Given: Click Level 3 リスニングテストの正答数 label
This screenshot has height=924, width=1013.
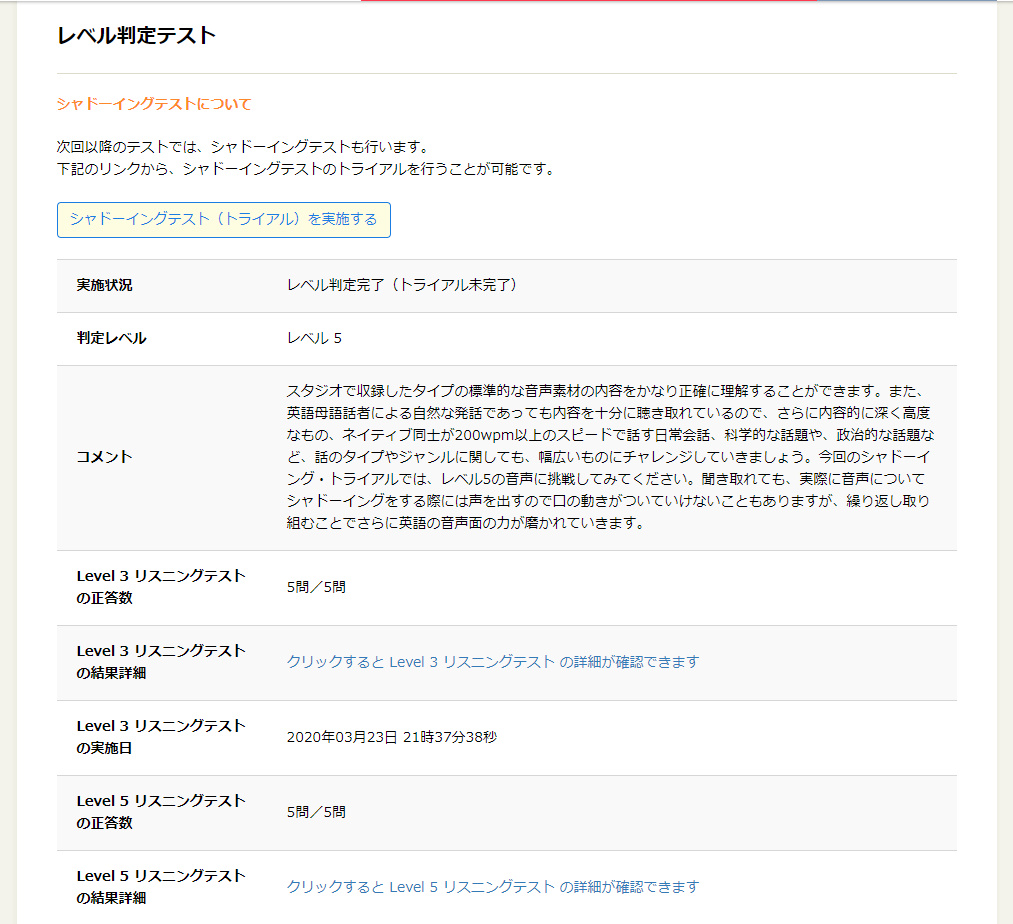Looking at the screenshot, I should [x=161, y=587].
